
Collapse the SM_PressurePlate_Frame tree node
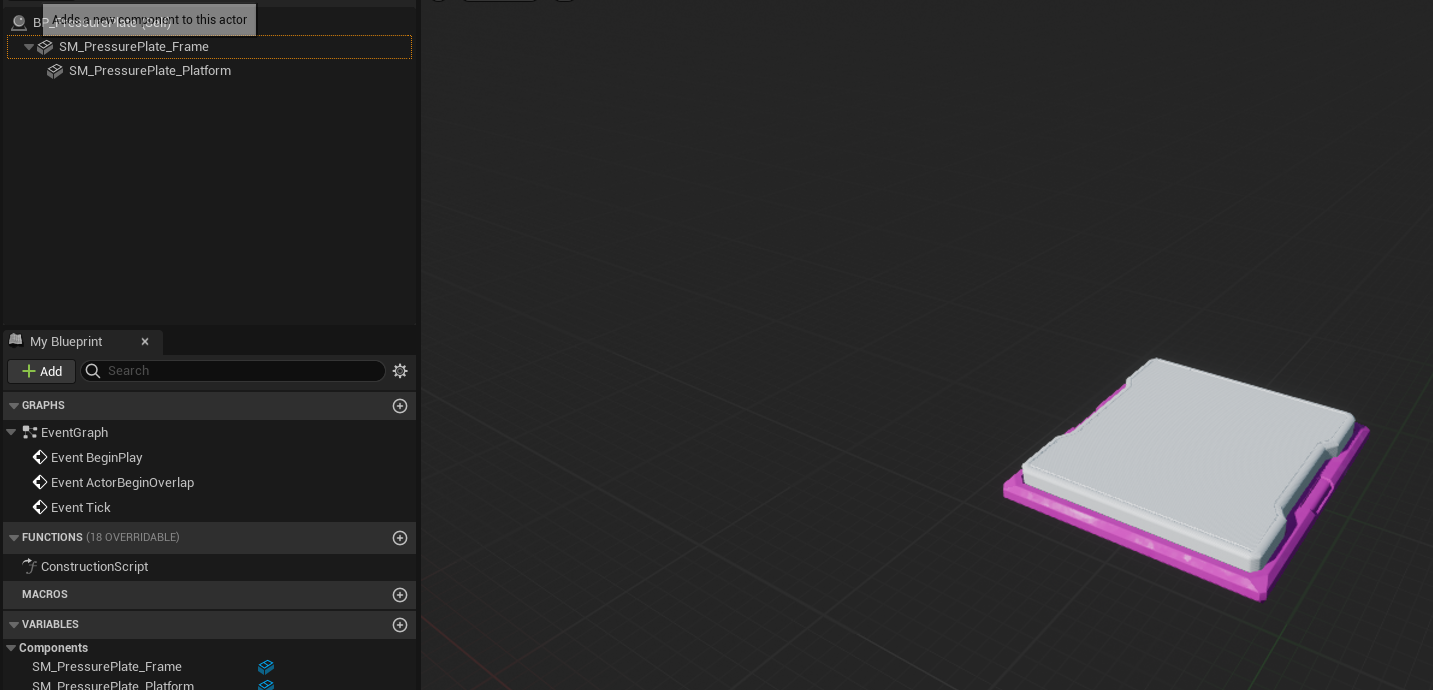click(29, 47)
